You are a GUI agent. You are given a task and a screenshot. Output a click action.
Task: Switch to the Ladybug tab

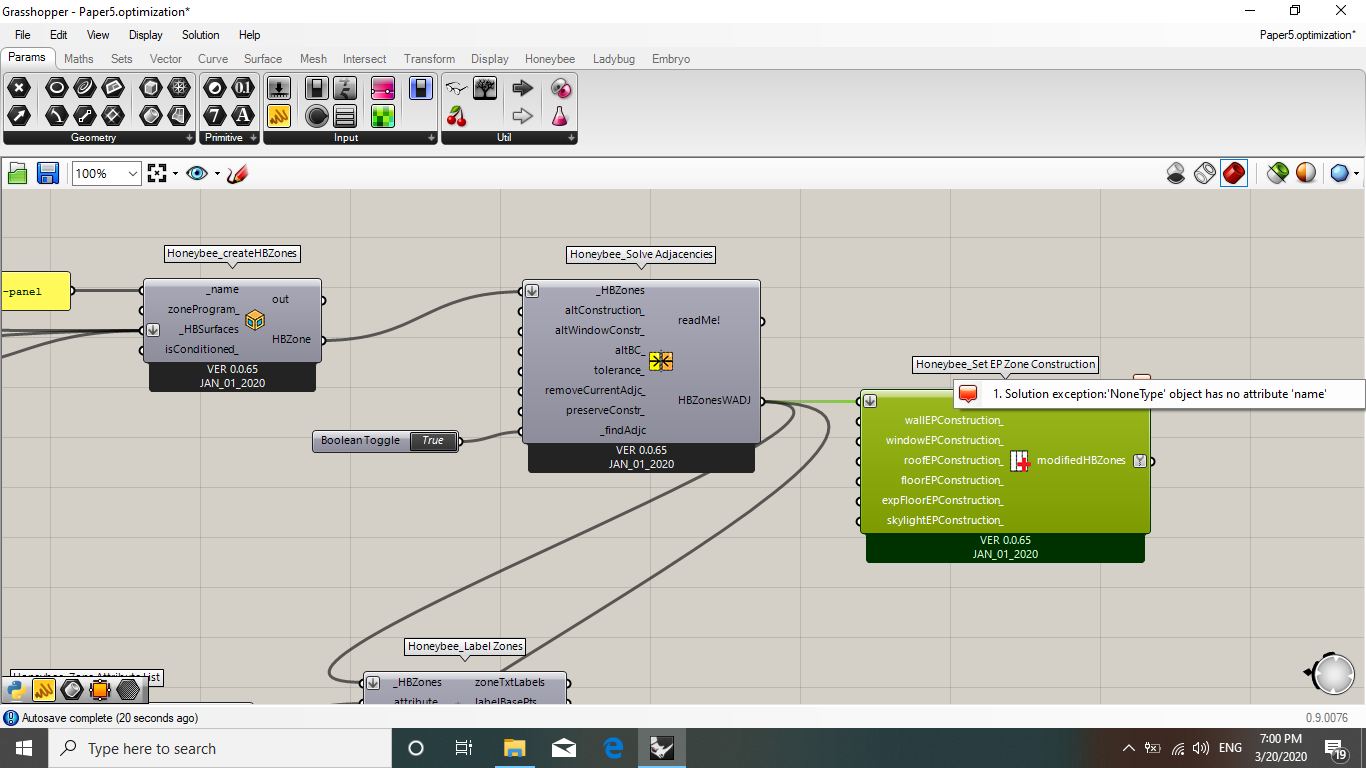[x=614, y=59]
